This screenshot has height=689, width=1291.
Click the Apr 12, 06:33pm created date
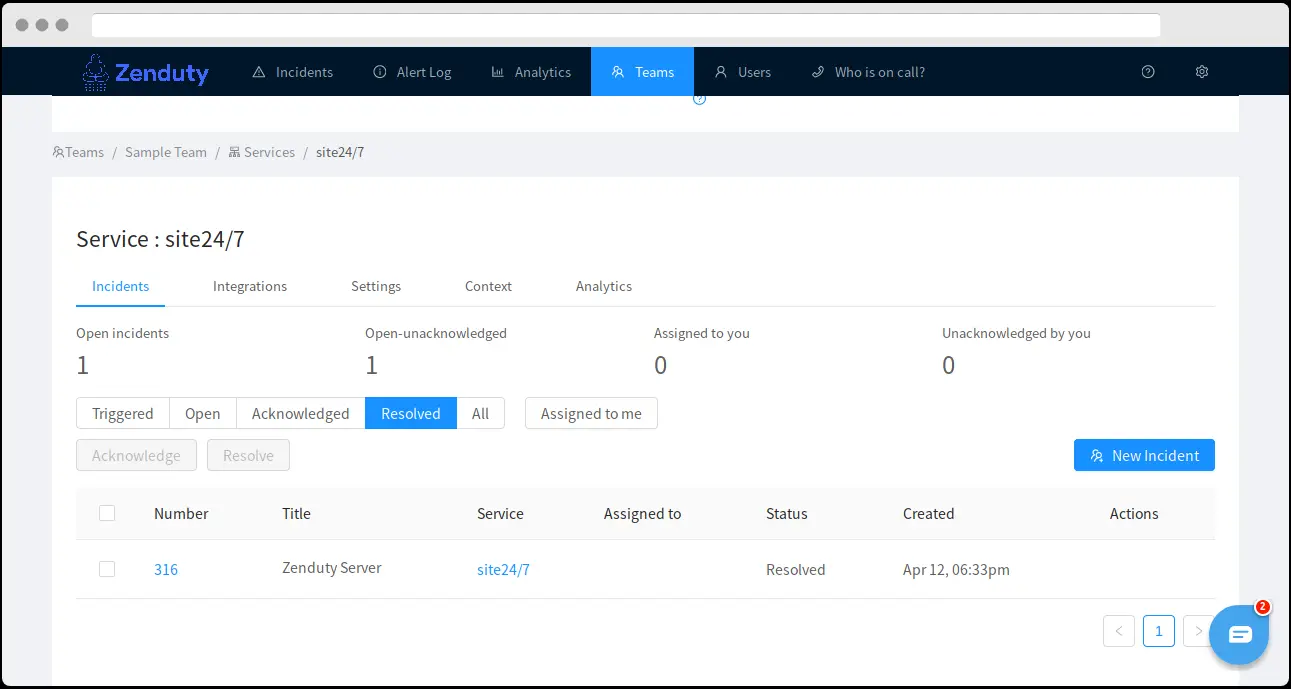coord(956,569)
